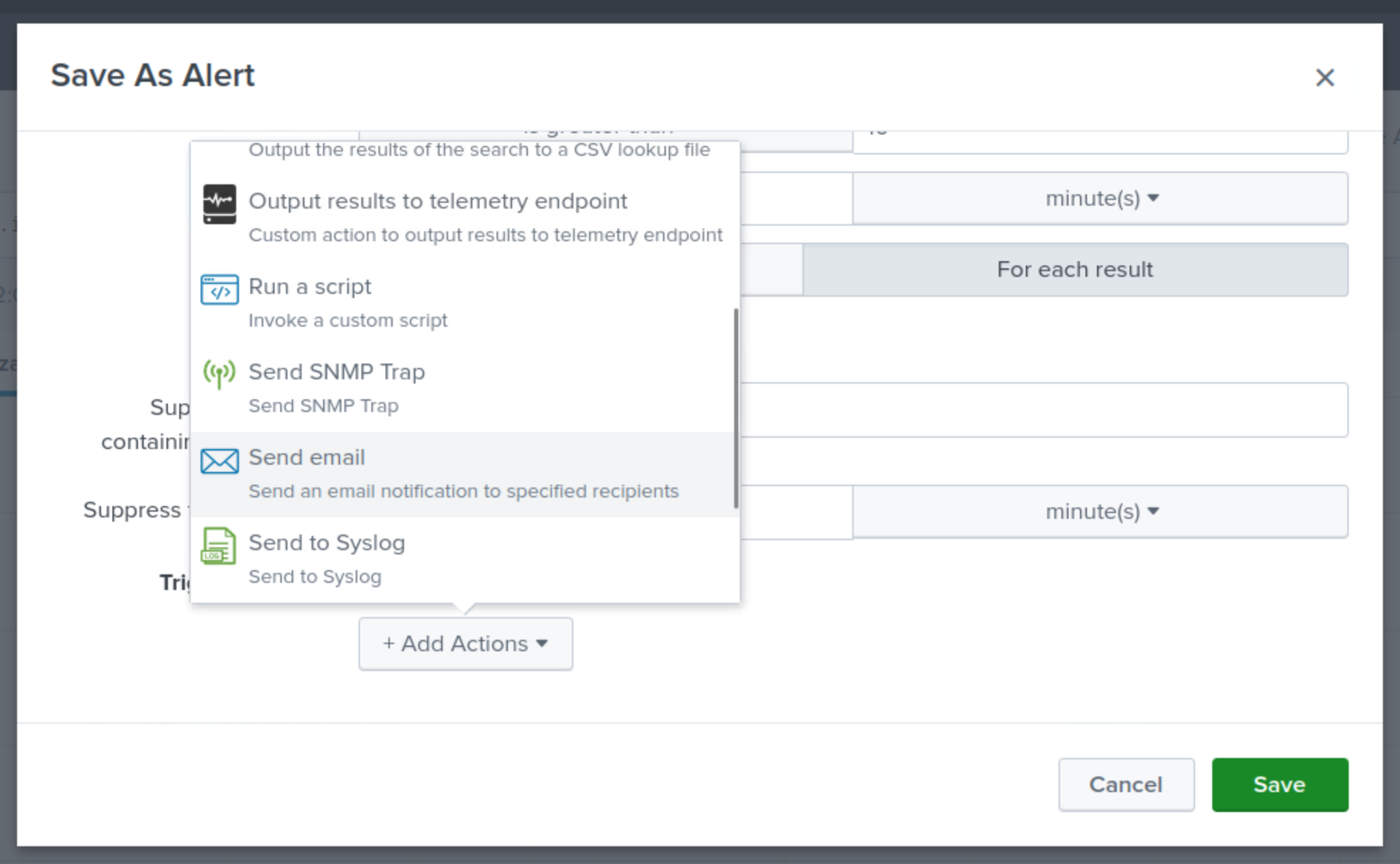Select the Send email action title

click(307, 458)
